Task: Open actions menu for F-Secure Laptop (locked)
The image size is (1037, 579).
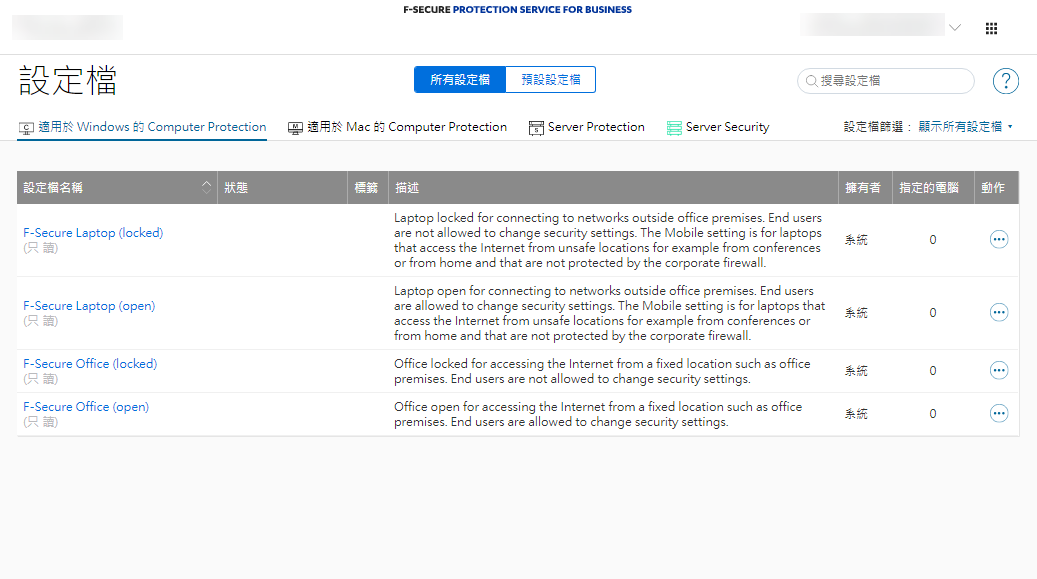Action: pos(998,239)
